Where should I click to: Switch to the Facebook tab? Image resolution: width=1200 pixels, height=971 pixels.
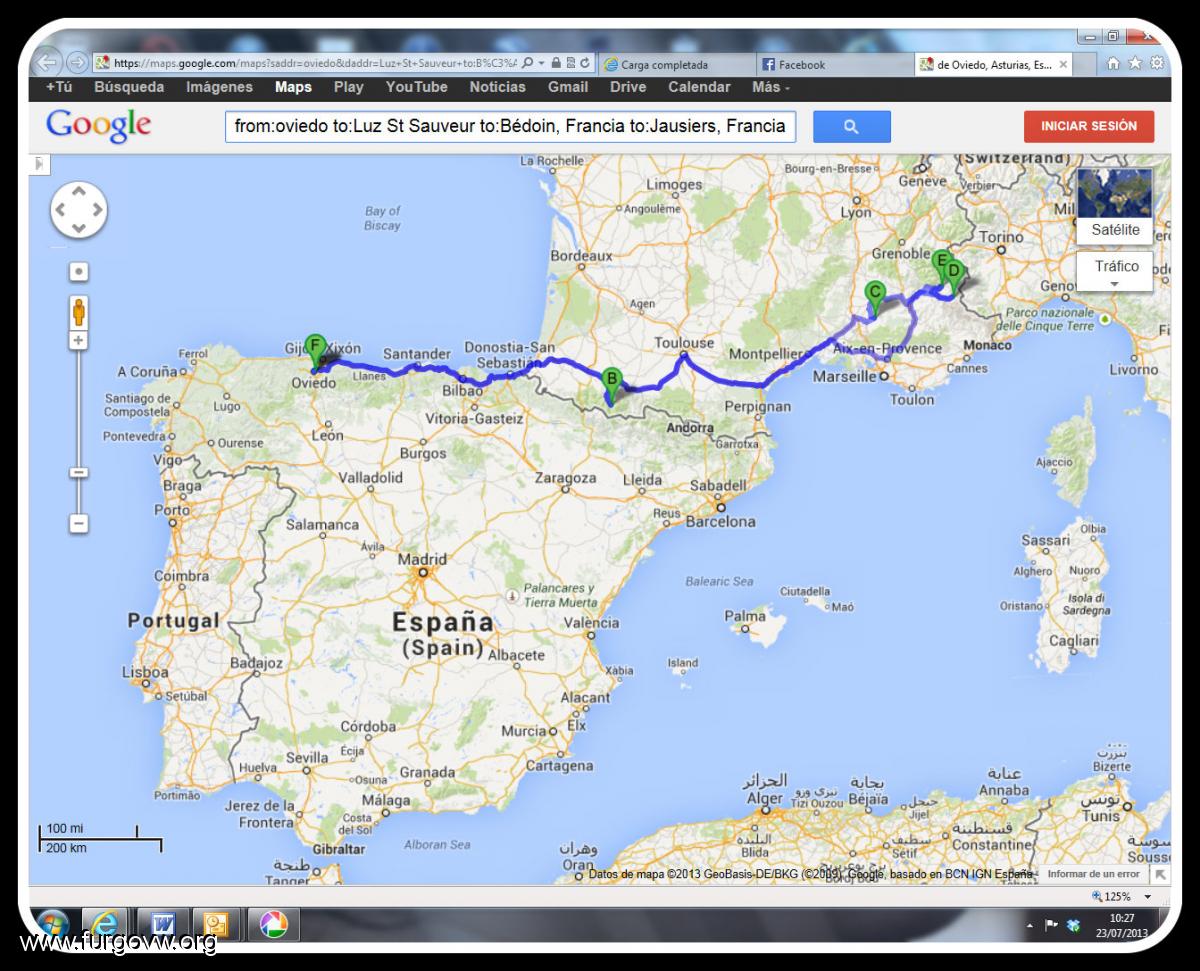[x=835, y=65]
